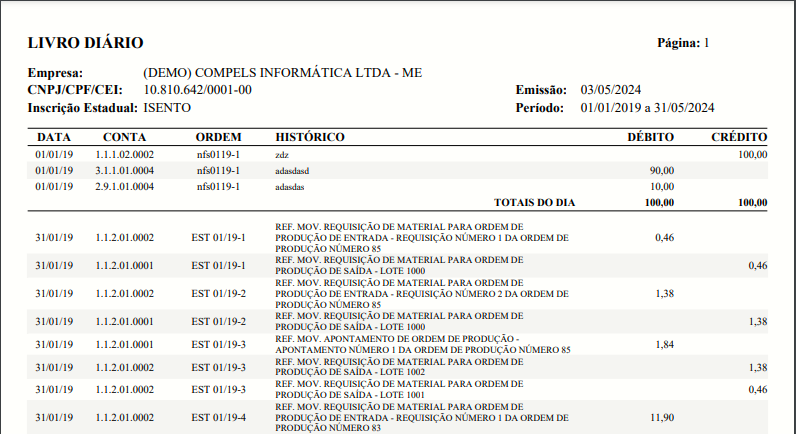Click history text ending 'REQUISIÇÃO NÚMERO 1 ... NÚMERO 85'
The height and width of the screenshot is (434, 796).
pyautogui.click(x=422, y=238)
